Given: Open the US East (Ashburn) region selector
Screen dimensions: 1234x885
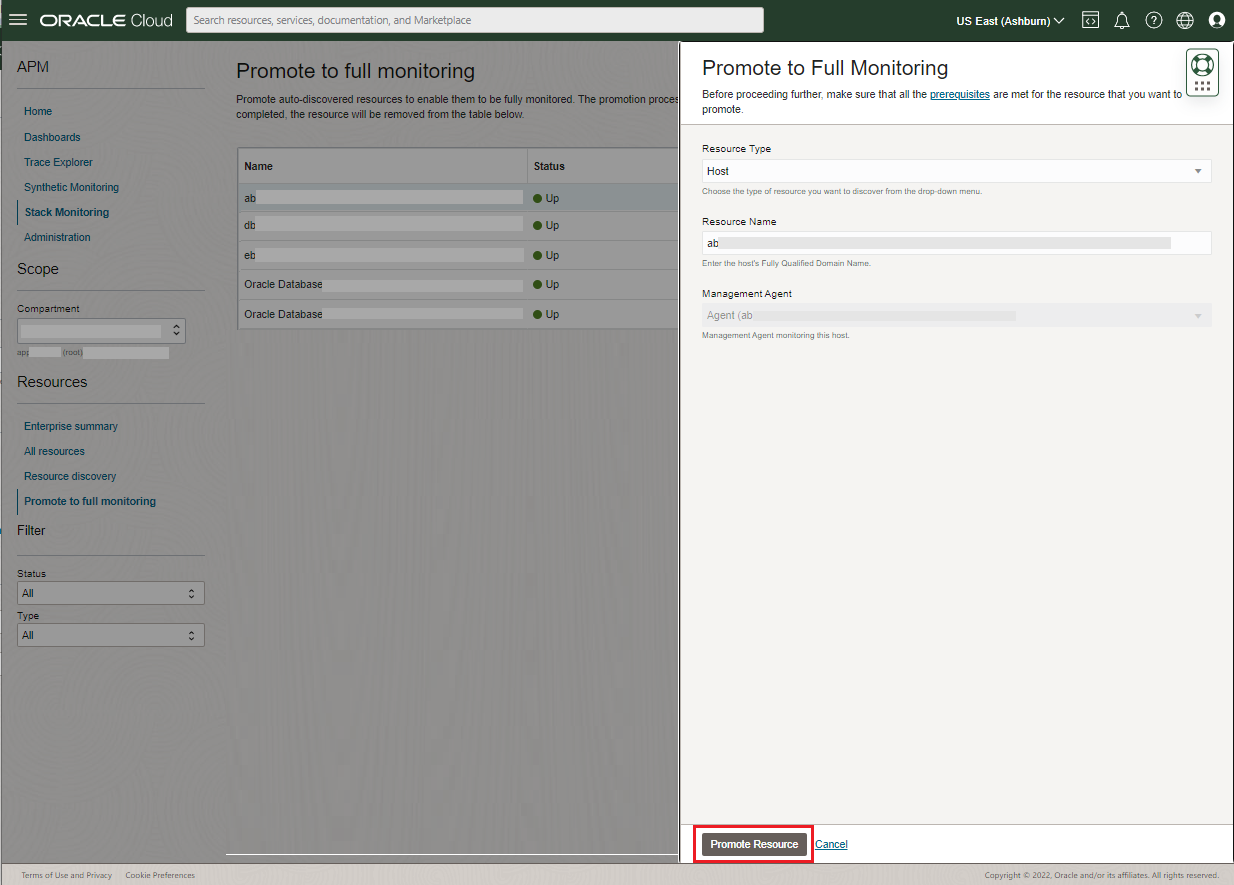Looking at the screenshot, I should (1010, 21).
